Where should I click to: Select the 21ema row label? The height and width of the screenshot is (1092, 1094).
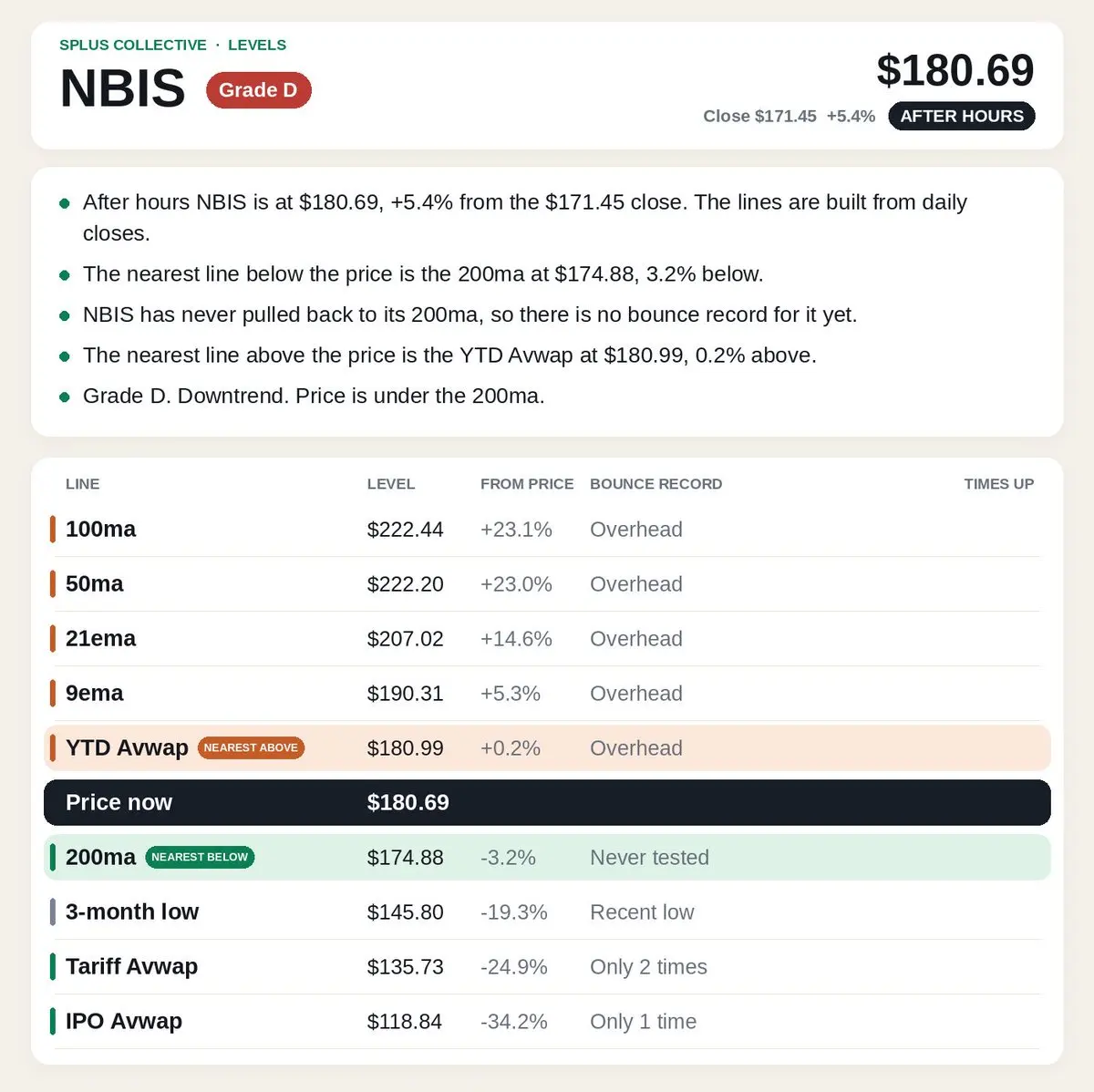100,638
